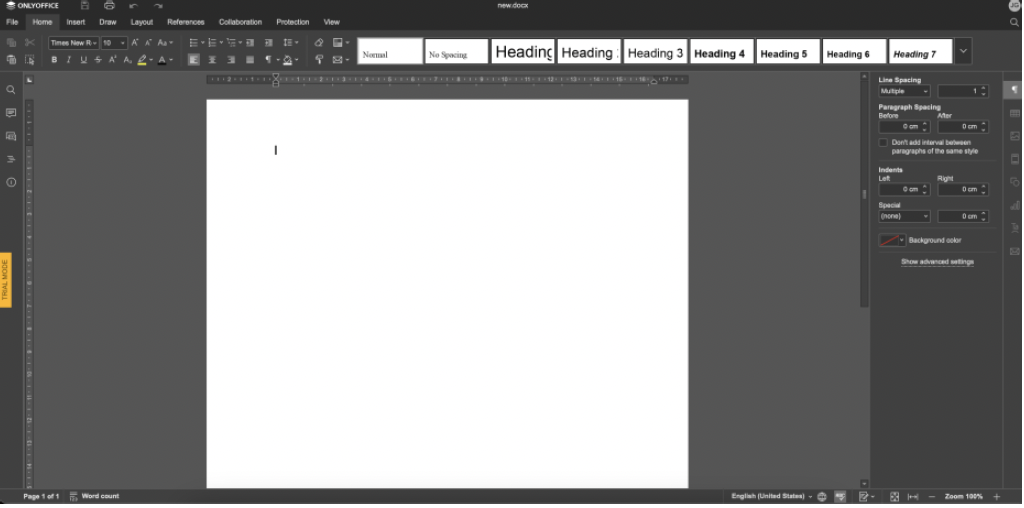This screenshot has width=1024, height=508.
Task: Open the Background color swatch
Action: tap(891, 240)
